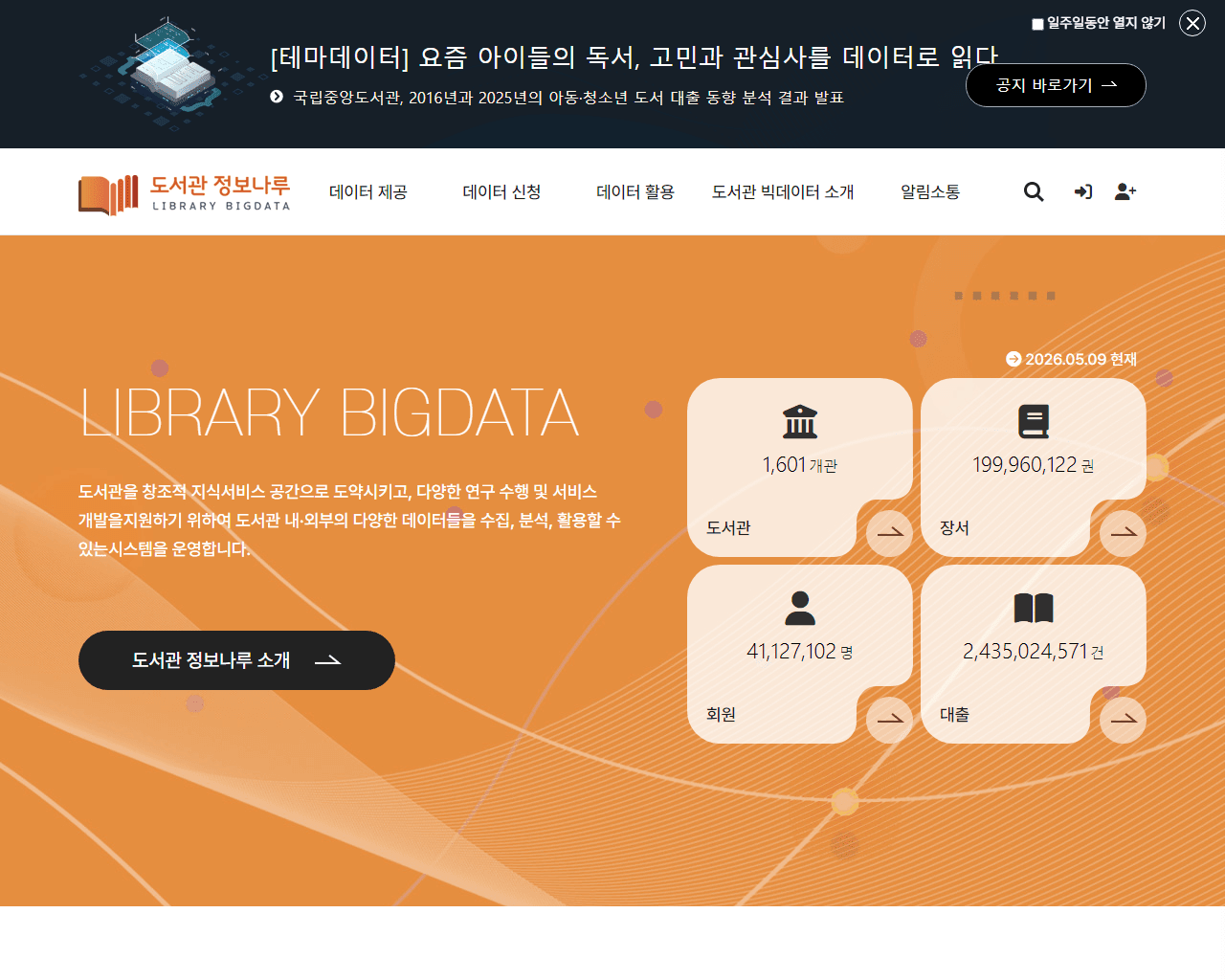Image resolution: width=1225 pixels, height=980 pixels.
Task: Click the 장서 card label
Action: (x=954, y=527)
